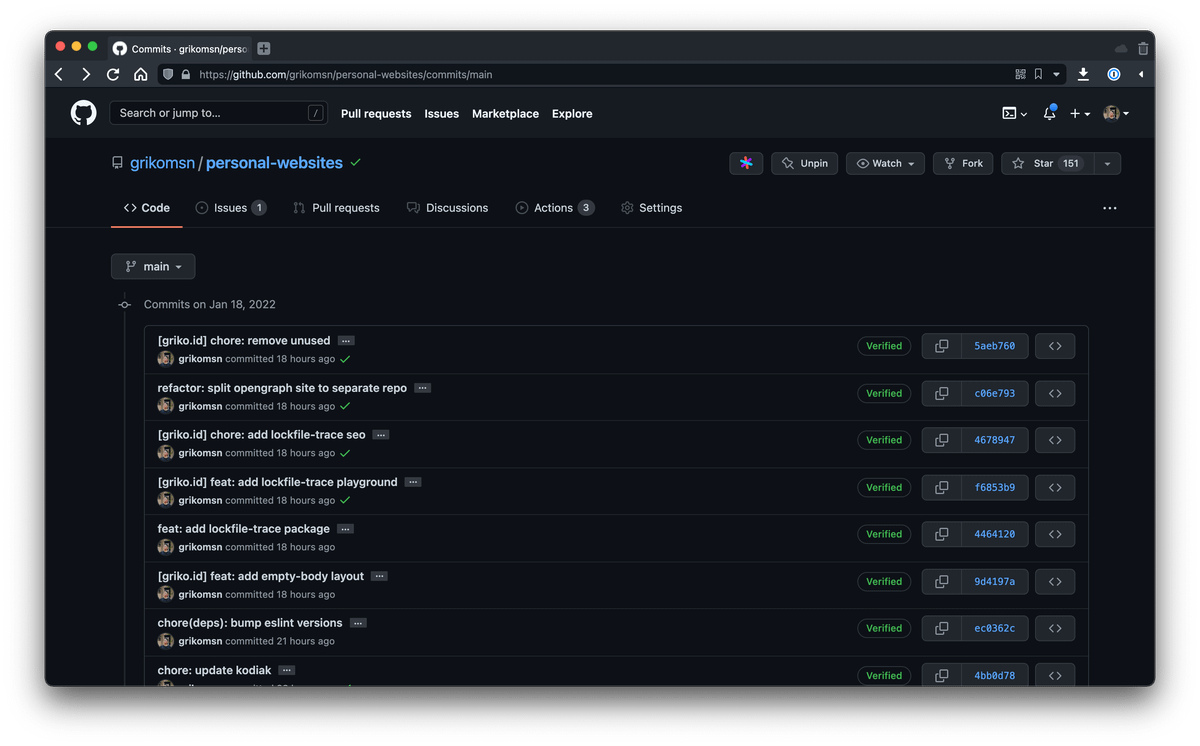1200x746 pixels.
Task: Show site security shield info
Action: pos(168,74)
